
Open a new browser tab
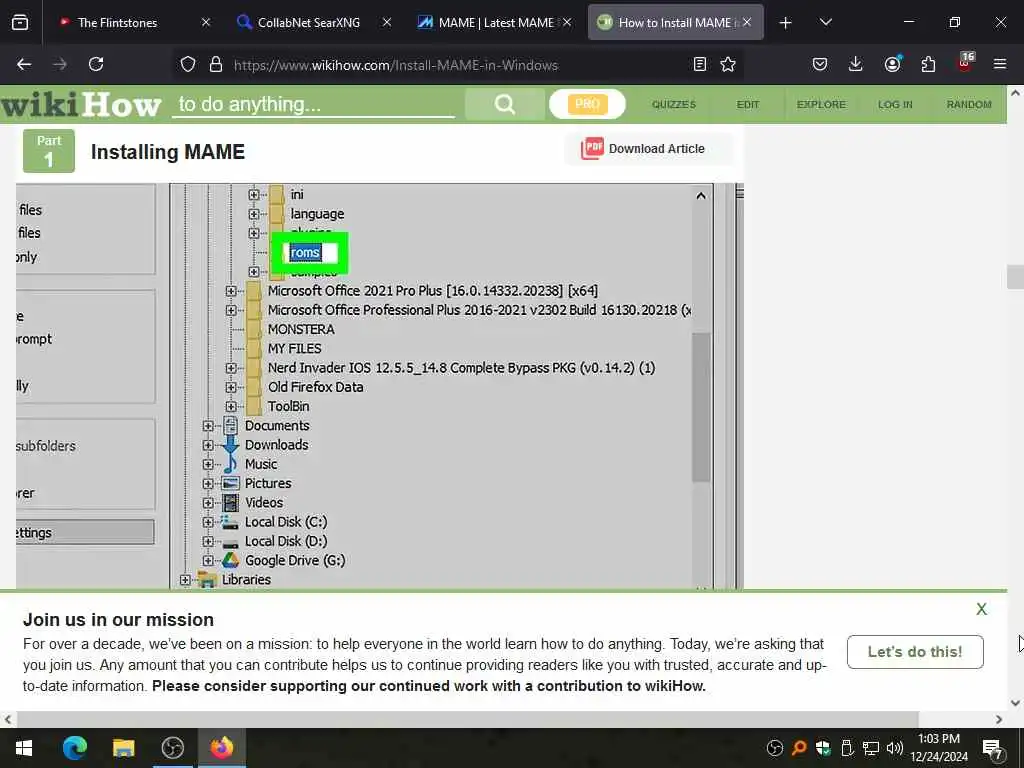(x=786, y=23)
